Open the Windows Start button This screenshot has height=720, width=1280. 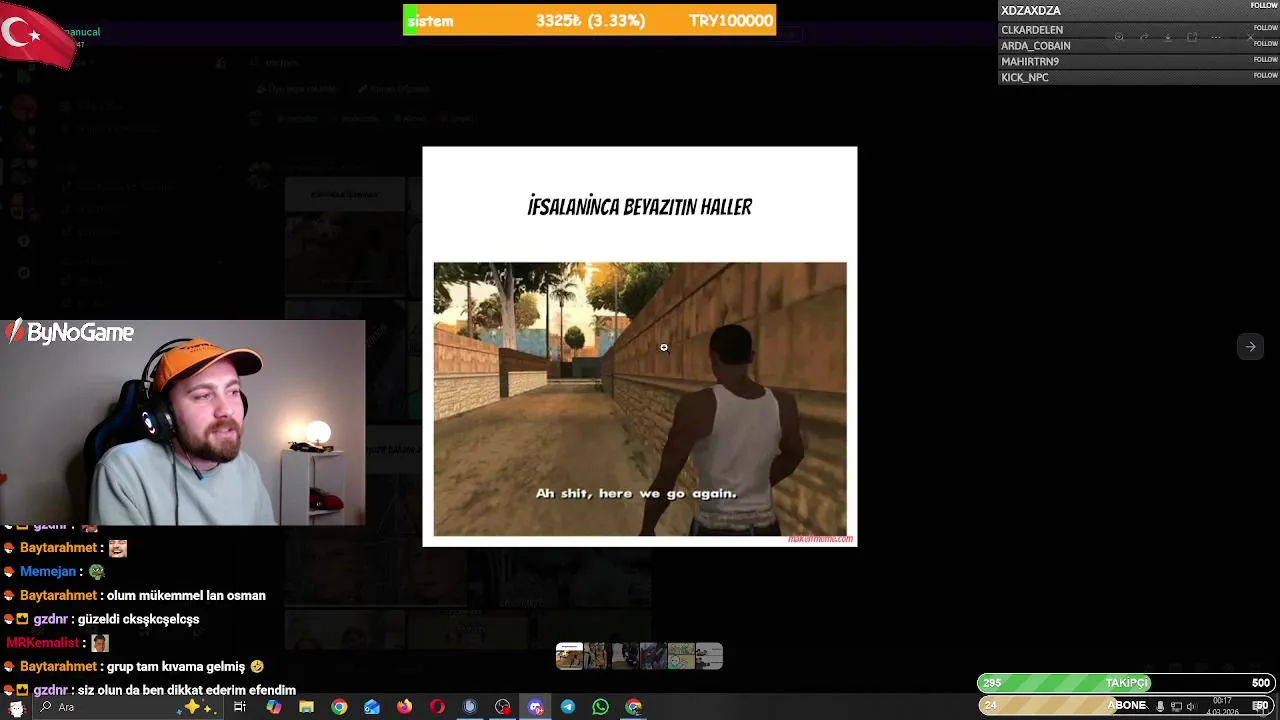click(15, 707)
